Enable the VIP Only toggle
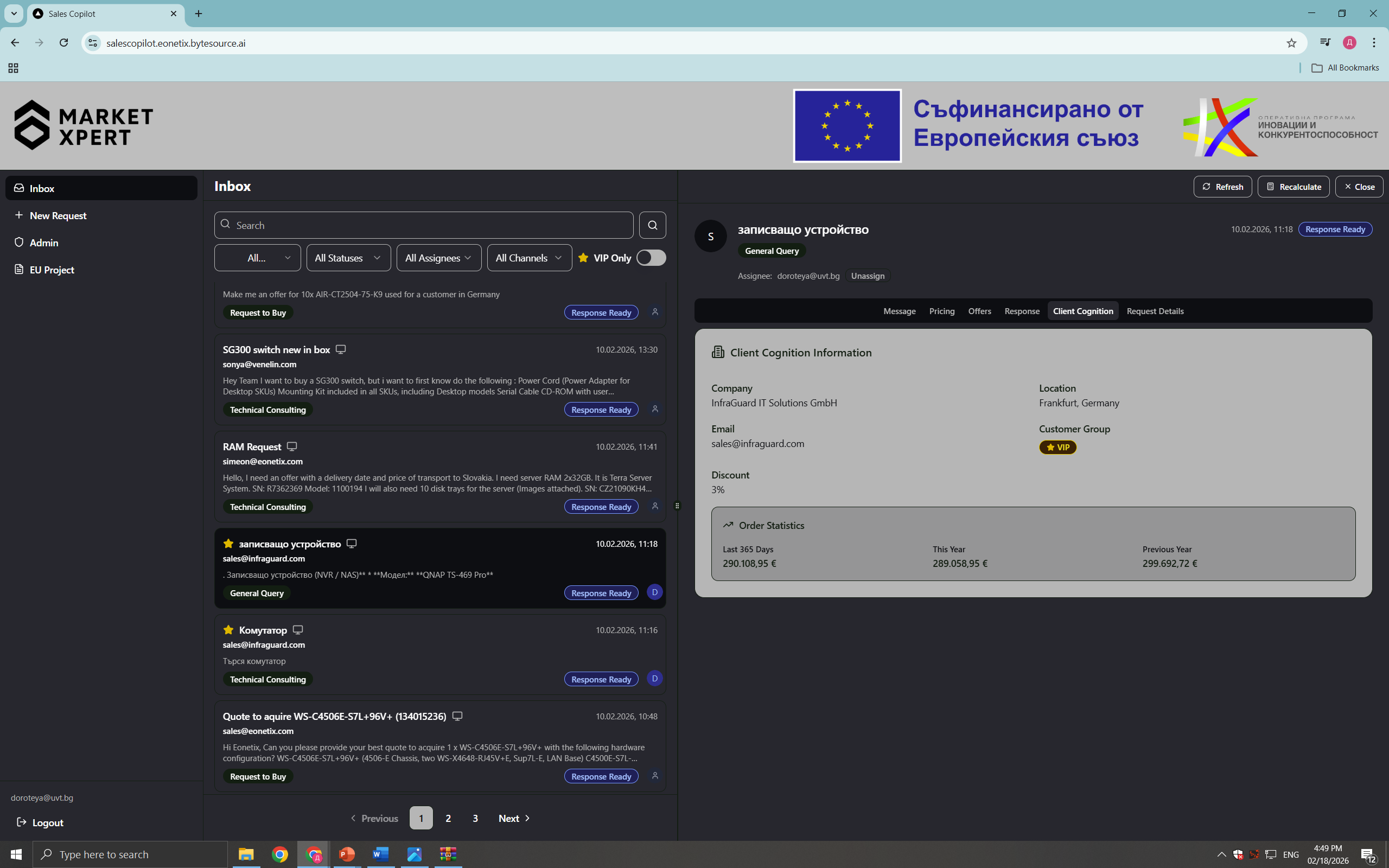 pyautogui.click(x=651, y=258)
